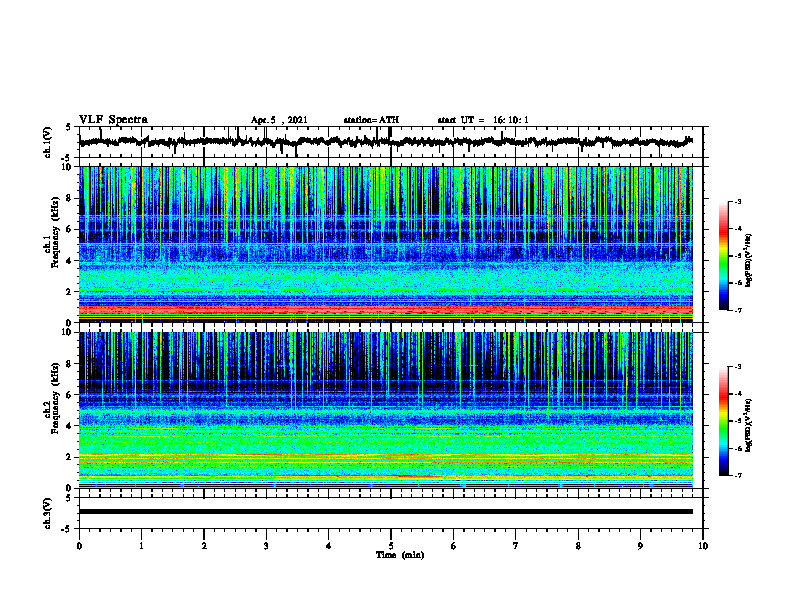Click the "-3" tick on ch.2 colorbar
Viewport: 792px width, 612px height.
pyautogui.click(x=738, y=367)
